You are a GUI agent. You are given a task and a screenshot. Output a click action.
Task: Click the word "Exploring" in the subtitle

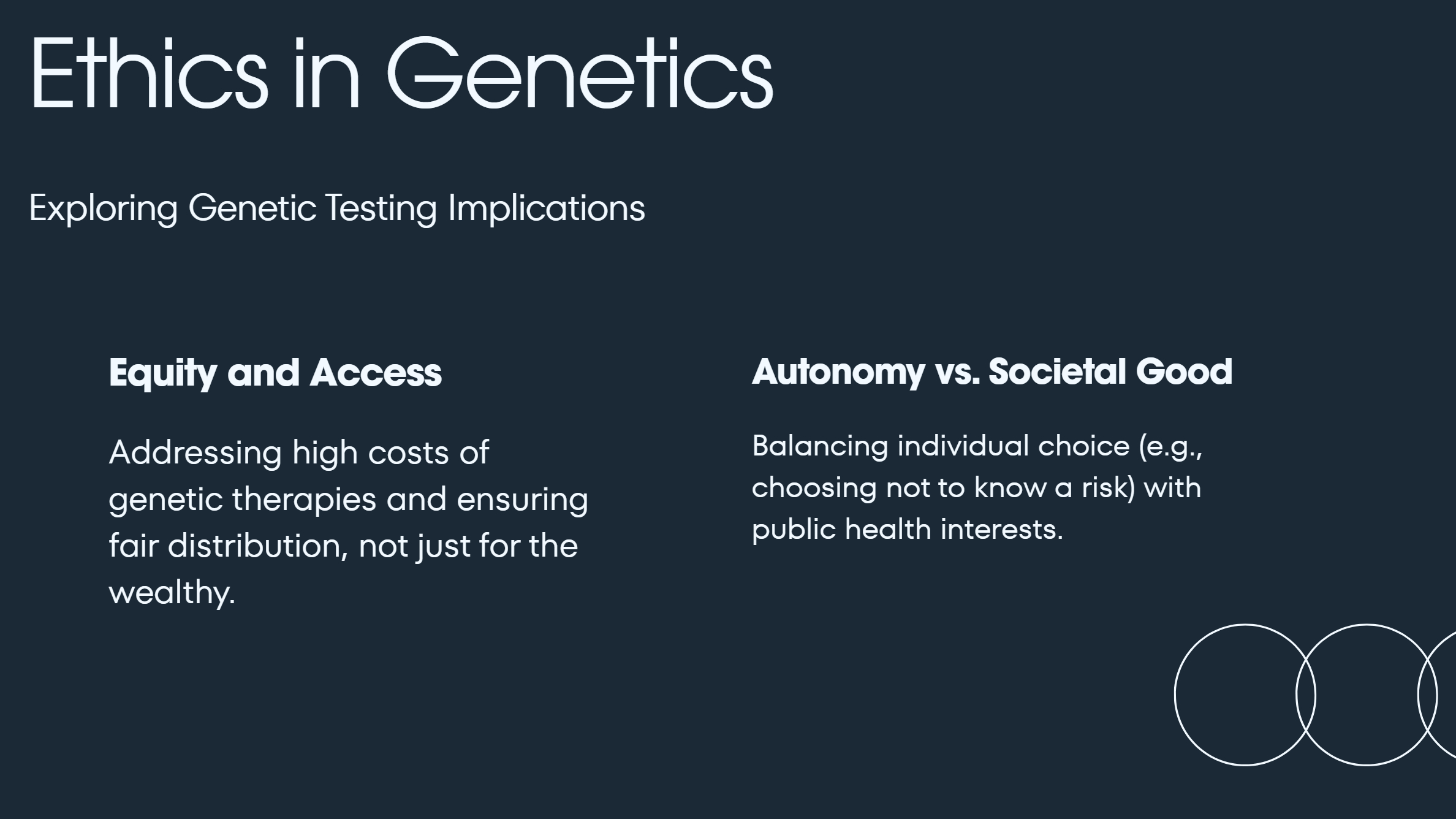pyautogui.click(x=103, y=208)
